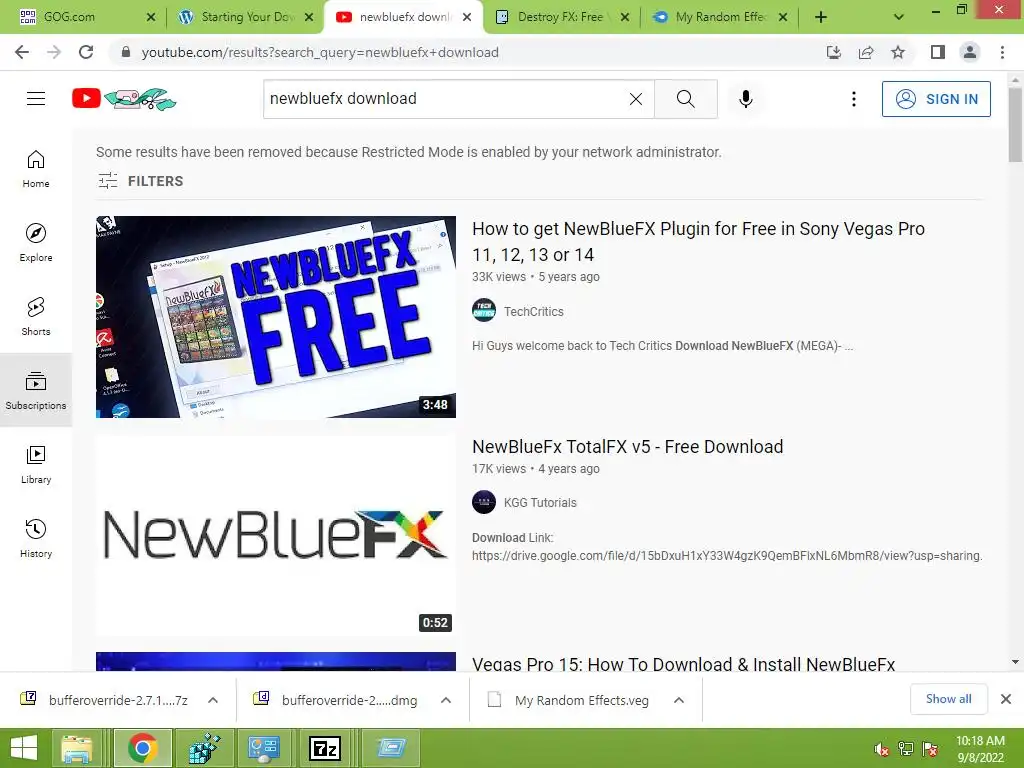1024x768 pixels.
Task: Open KGG Tutorials channel avatar
Action: (484, 502)
